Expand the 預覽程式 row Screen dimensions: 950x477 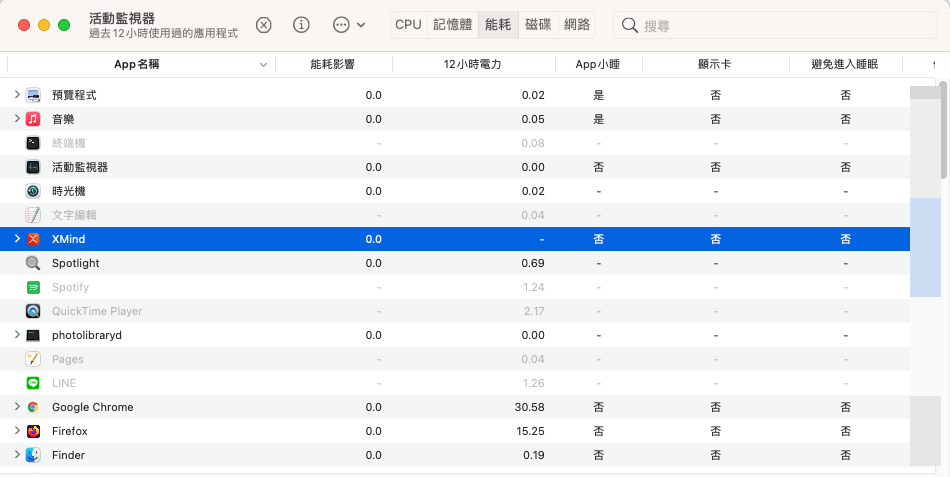[17, 95]
